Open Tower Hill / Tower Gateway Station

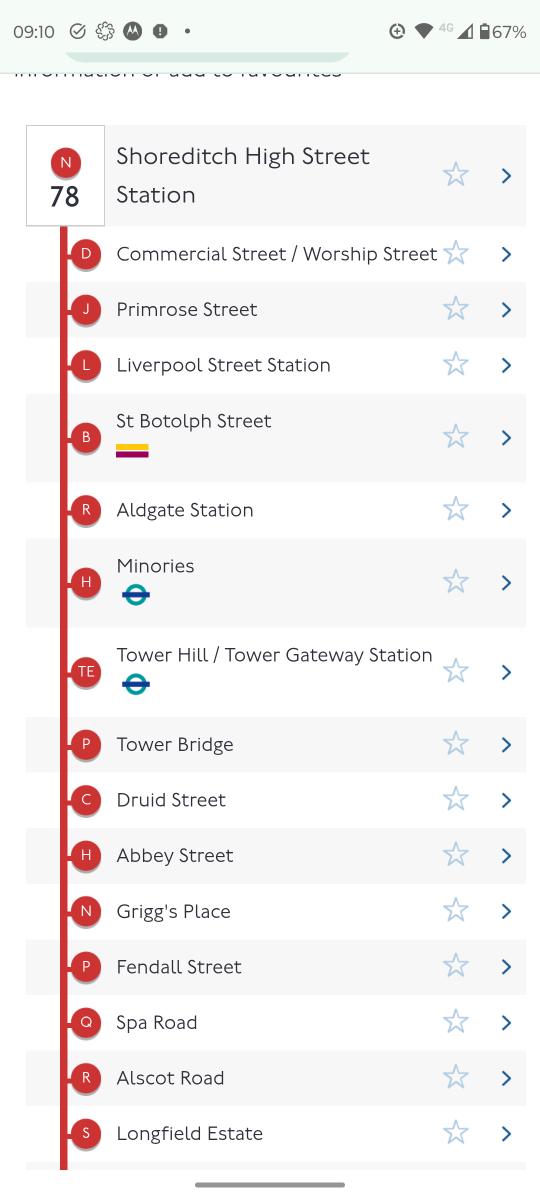[276, 672]
